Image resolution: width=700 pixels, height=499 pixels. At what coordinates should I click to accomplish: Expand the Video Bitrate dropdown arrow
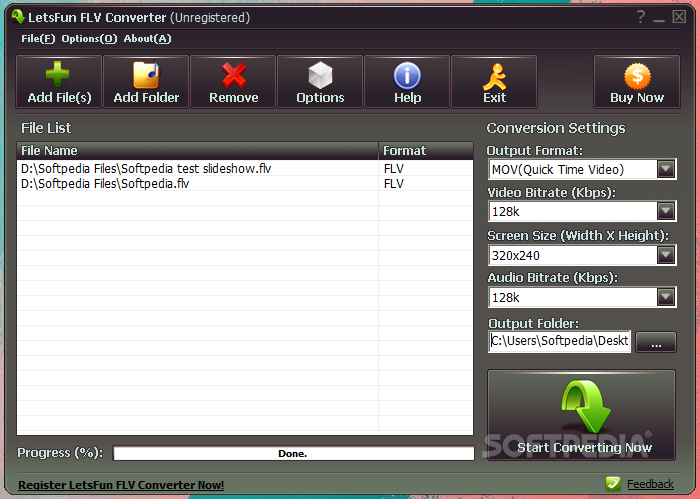tap(666, 211)
